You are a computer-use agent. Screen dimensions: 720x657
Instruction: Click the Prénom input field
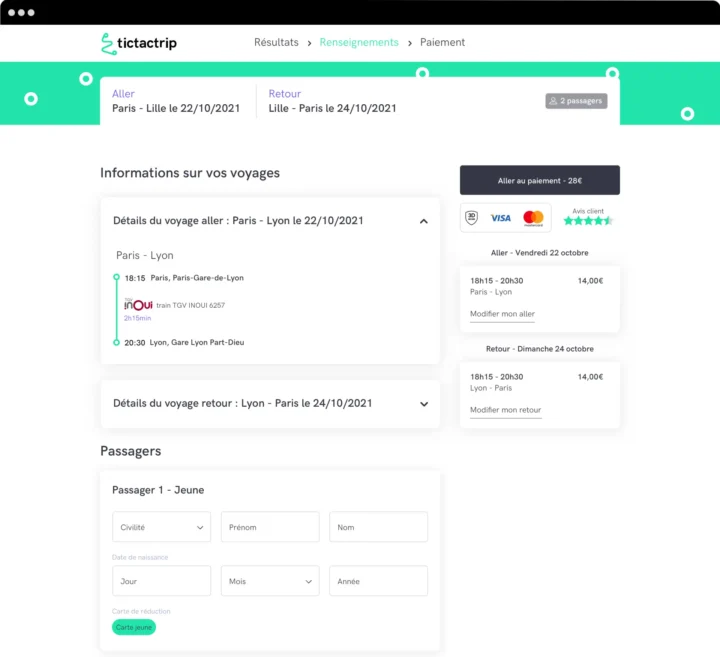click(x=269, y=527)
